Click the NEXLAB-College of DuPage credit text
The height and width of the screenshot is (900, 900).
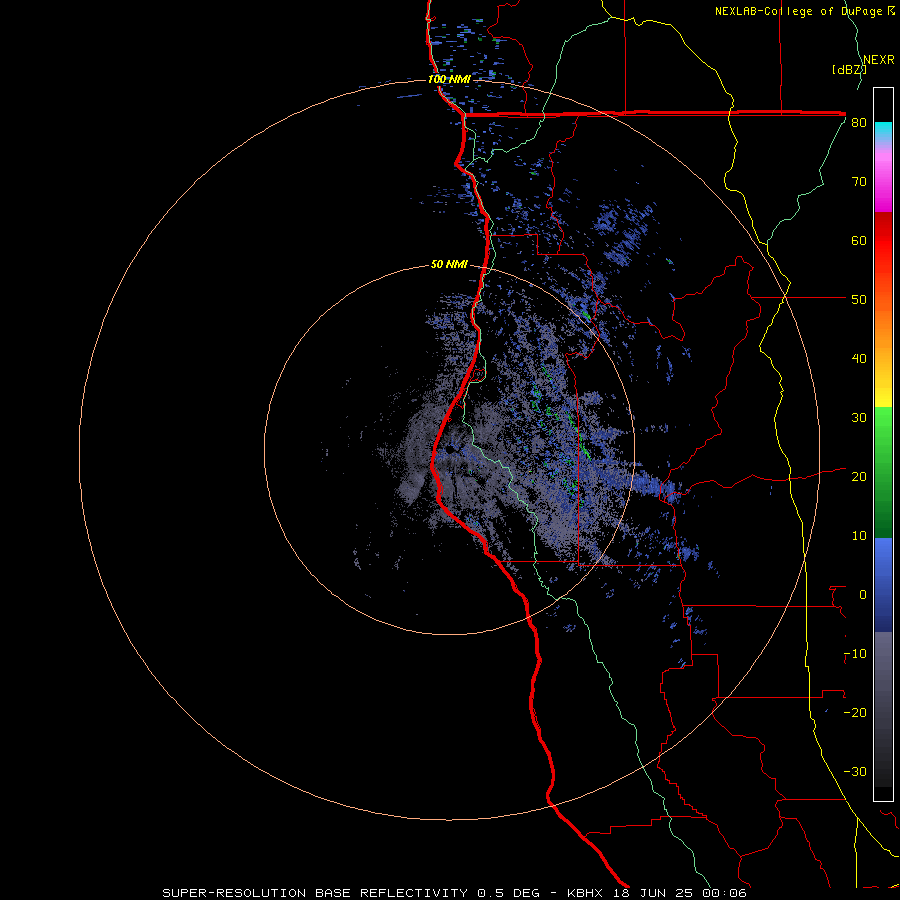(798, 11)
